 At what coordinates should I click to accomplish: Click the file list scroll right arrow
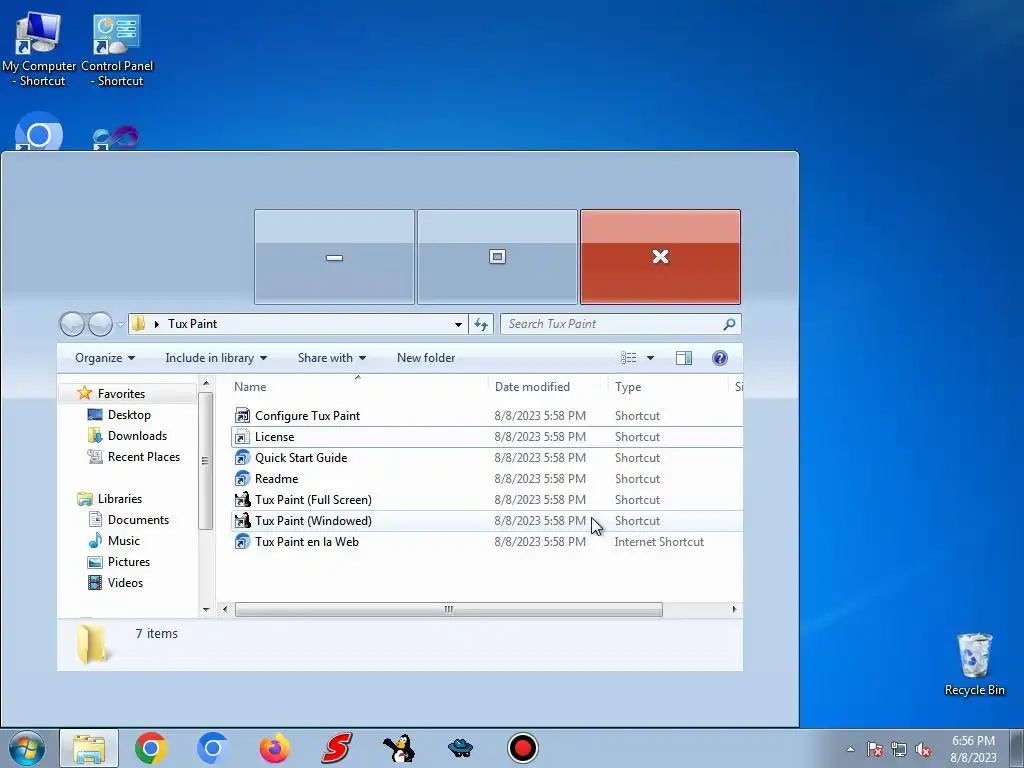(x=734, y=609)
